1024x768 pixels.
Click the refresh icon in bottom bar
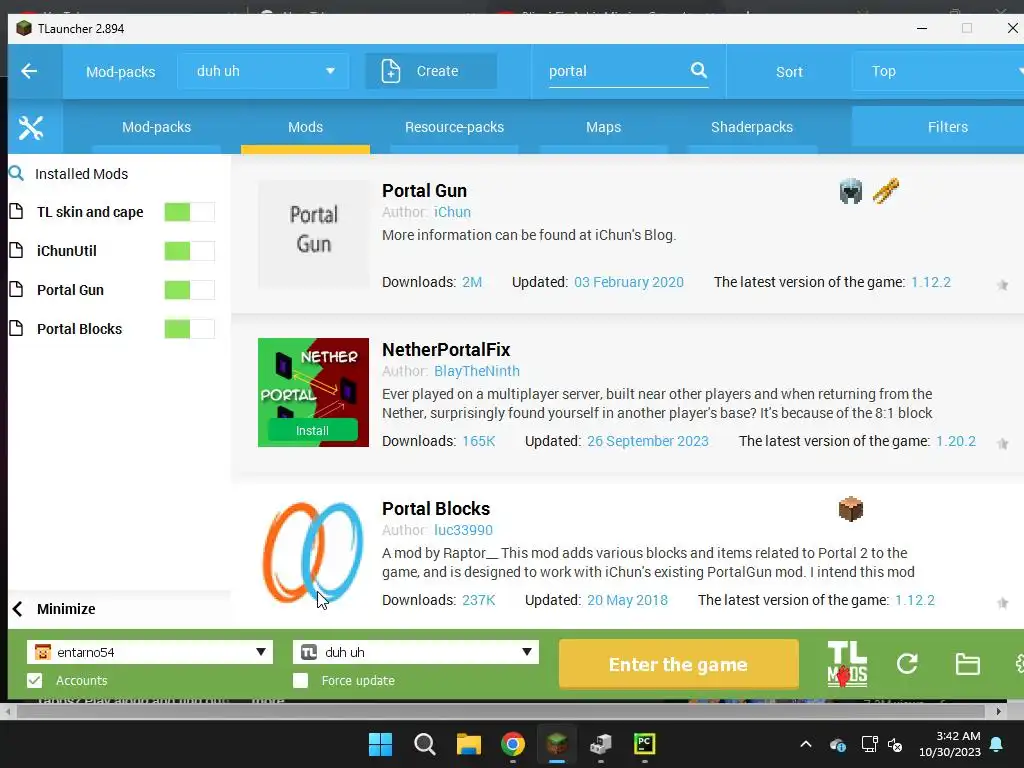tap(907, 664)
